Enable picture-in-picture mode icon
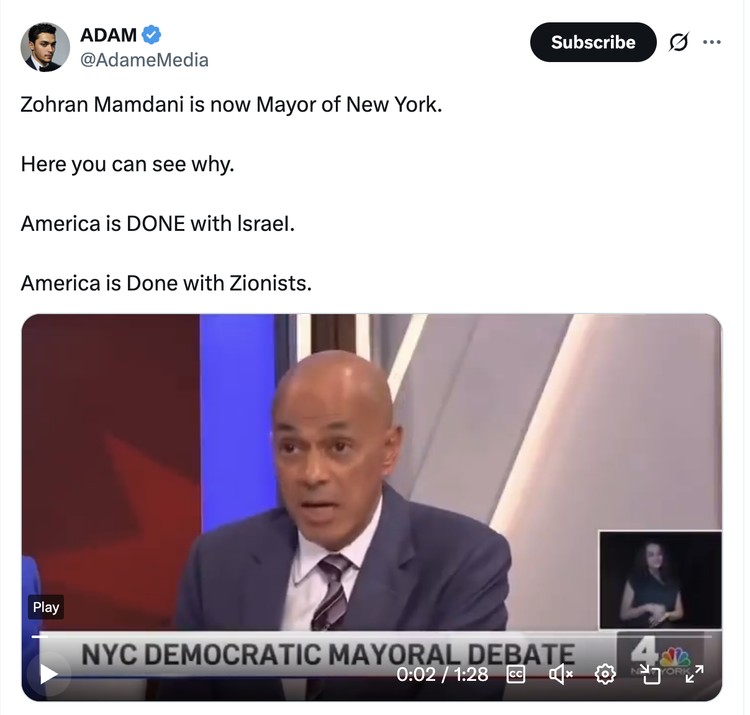 pyautogui.click(x=650, y=674)
